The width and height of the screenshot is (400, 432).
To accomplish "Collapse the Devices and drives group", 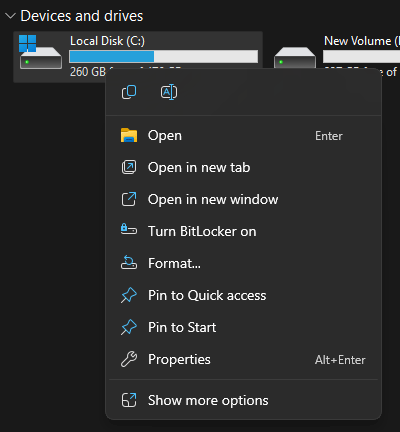I will [11, 16].
